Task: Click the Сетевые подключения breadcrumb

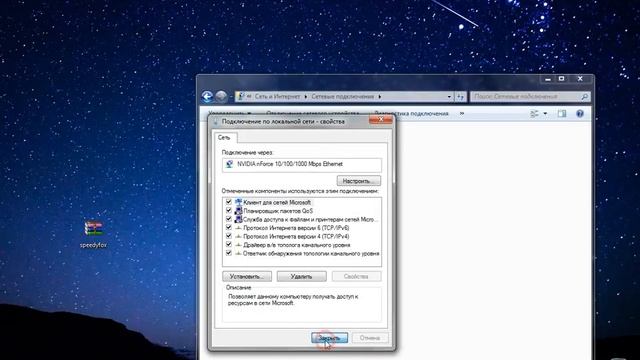Action: (342, 97)
